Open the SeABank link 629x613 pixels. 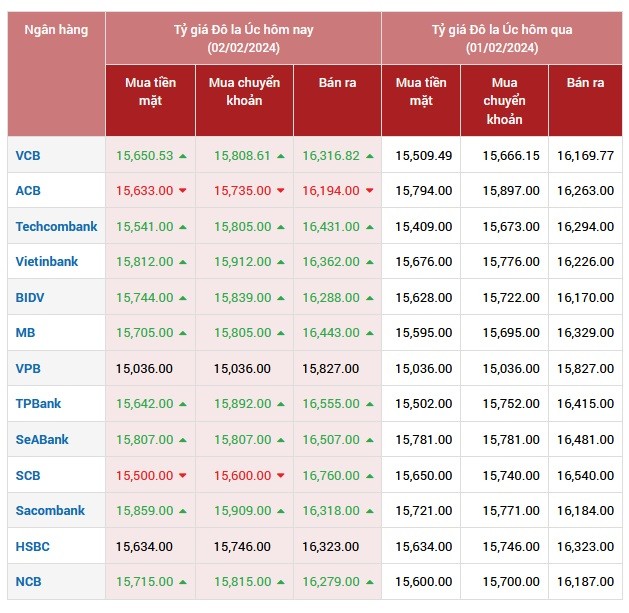click(42, 440)
